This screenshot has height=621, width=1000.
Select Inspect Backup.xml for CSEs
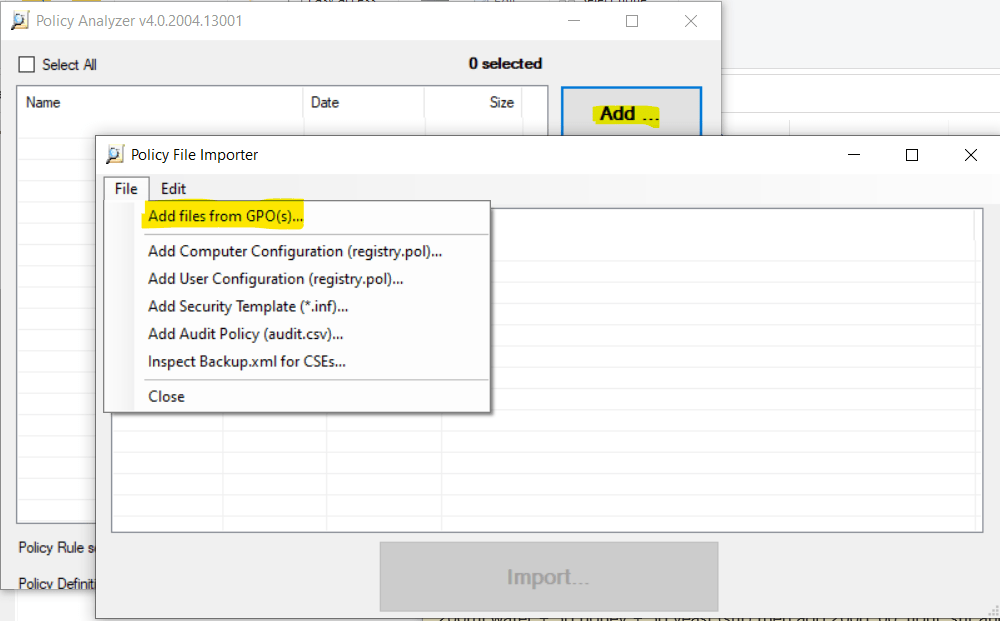pos(246,362)
